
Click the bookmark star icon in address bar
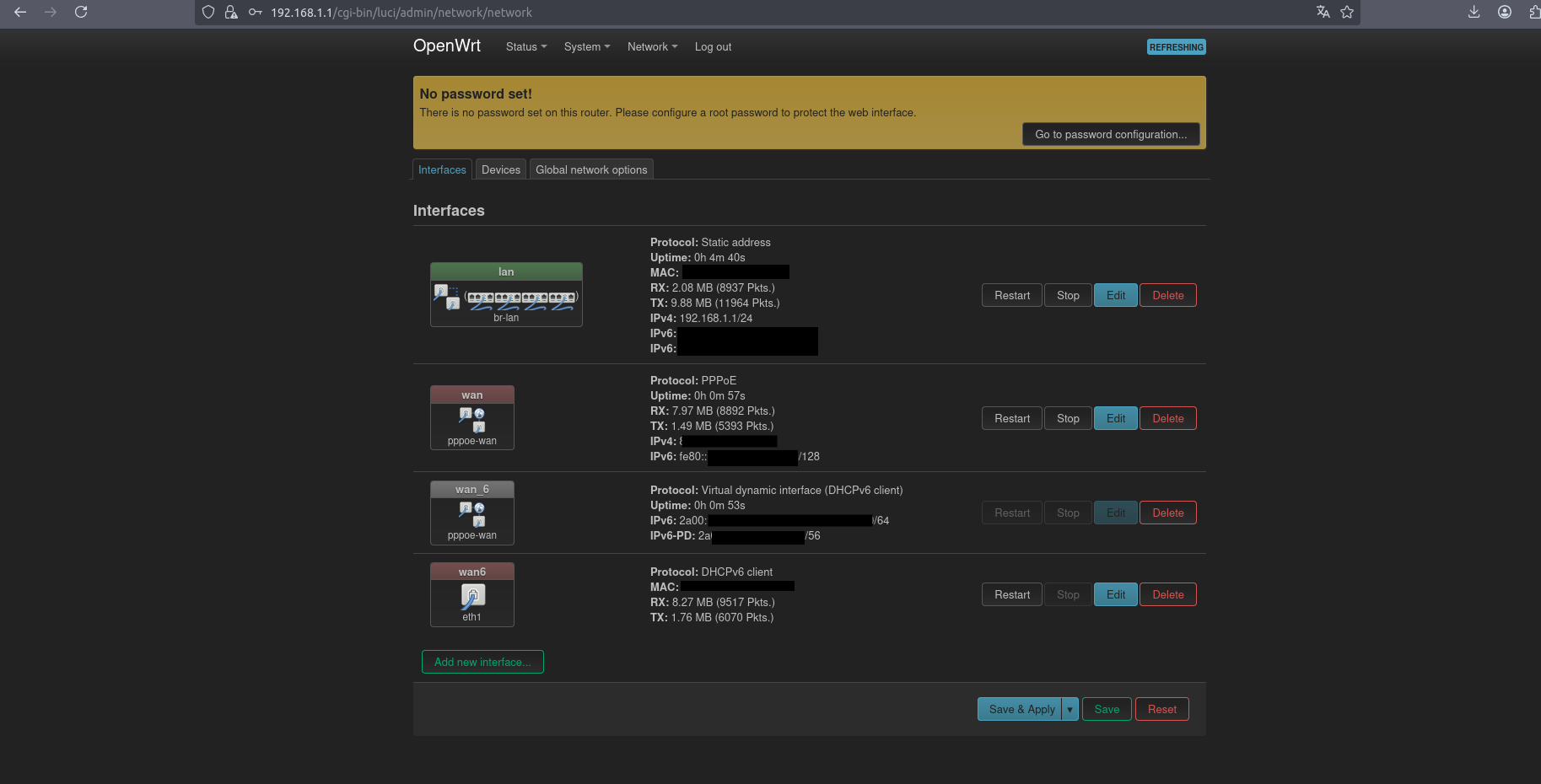[1347, 12]
